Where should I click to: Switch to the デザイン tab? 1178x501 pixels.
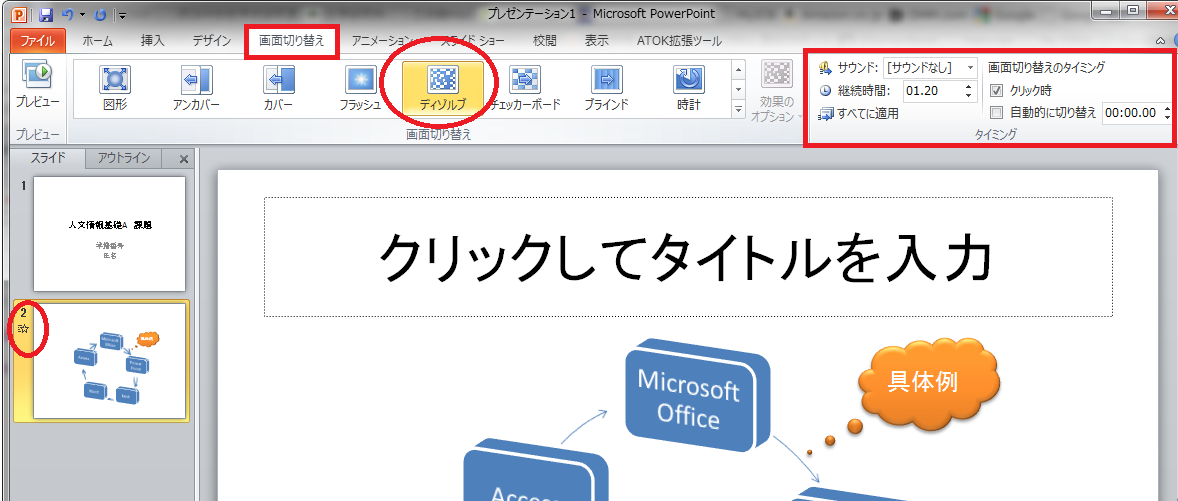click(x=211, y=41)
